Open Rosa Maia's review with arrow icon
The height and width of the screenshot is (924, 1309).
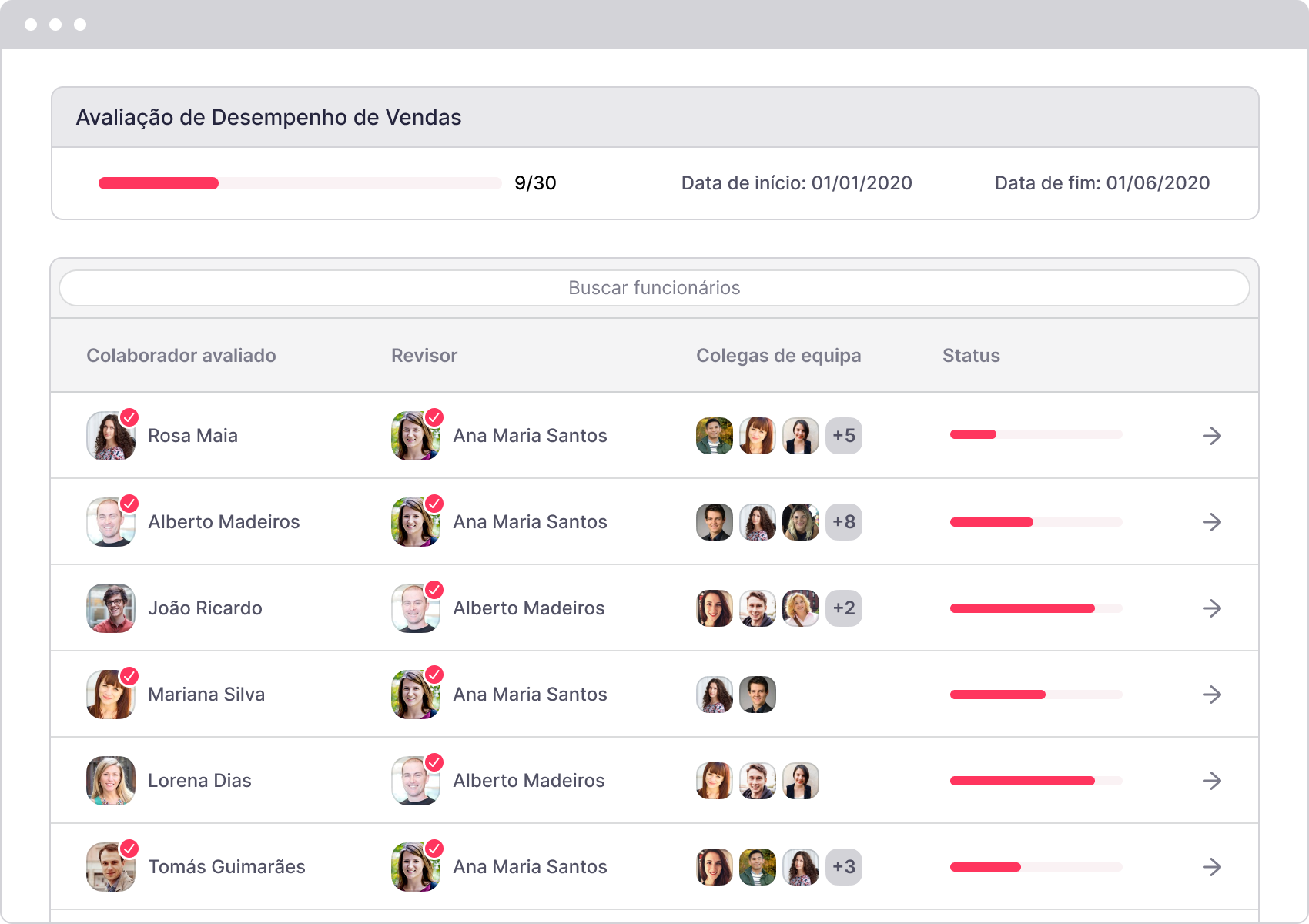pos(1212,436)
